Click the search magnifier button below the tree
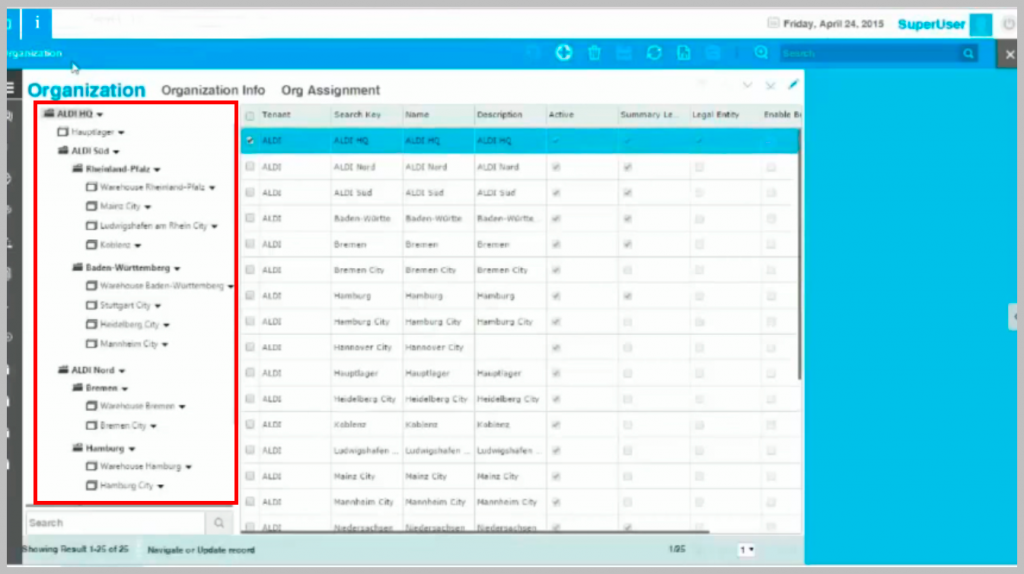Viewport: 1024px width, 574px height. [x=219, y=522]
